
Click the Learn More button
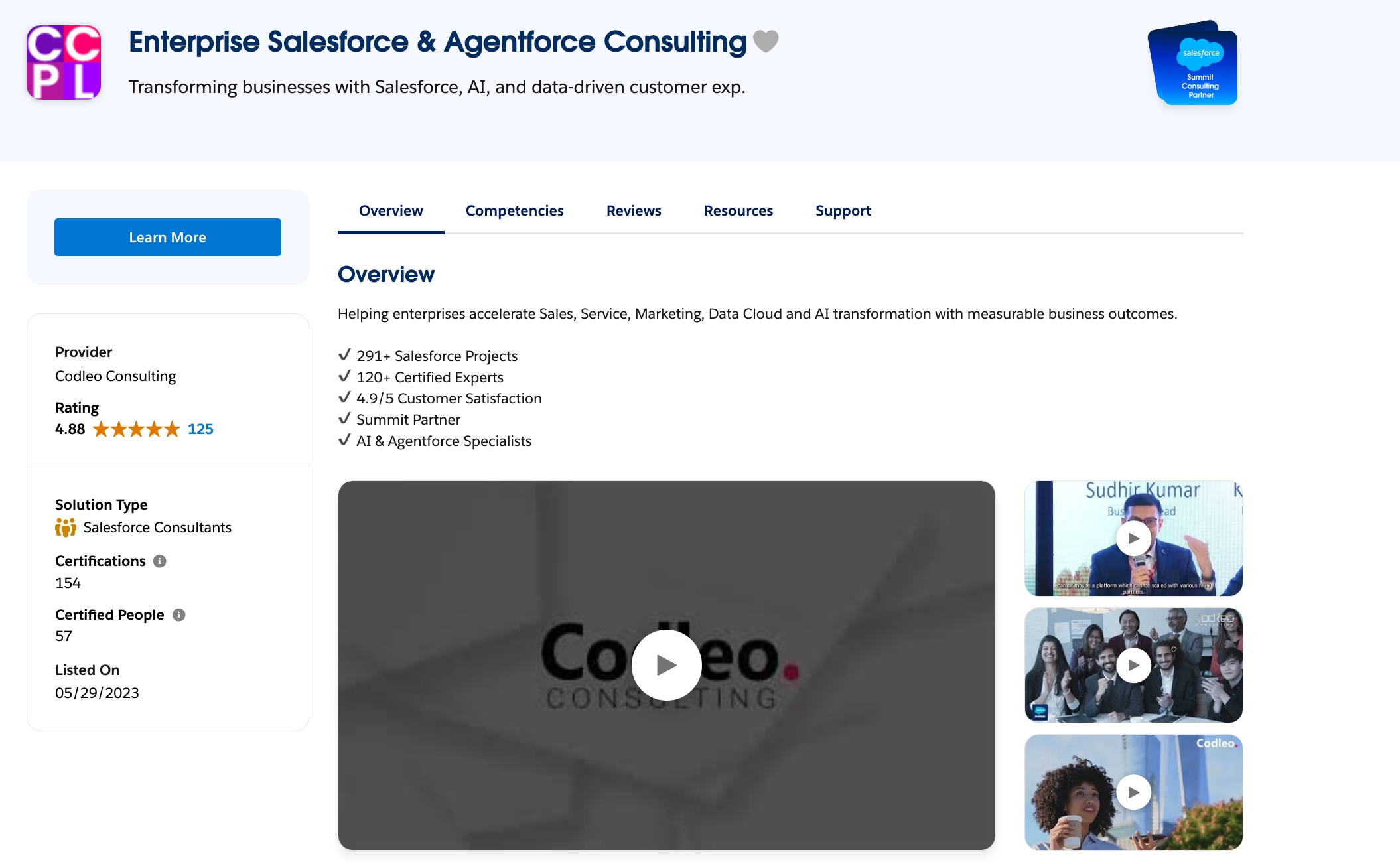pos(168,237)
